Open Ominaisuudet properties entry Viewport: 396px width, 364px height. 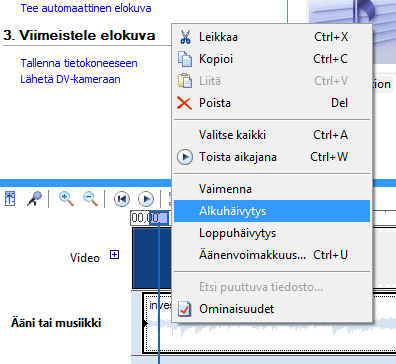click(x=272, y=309)
